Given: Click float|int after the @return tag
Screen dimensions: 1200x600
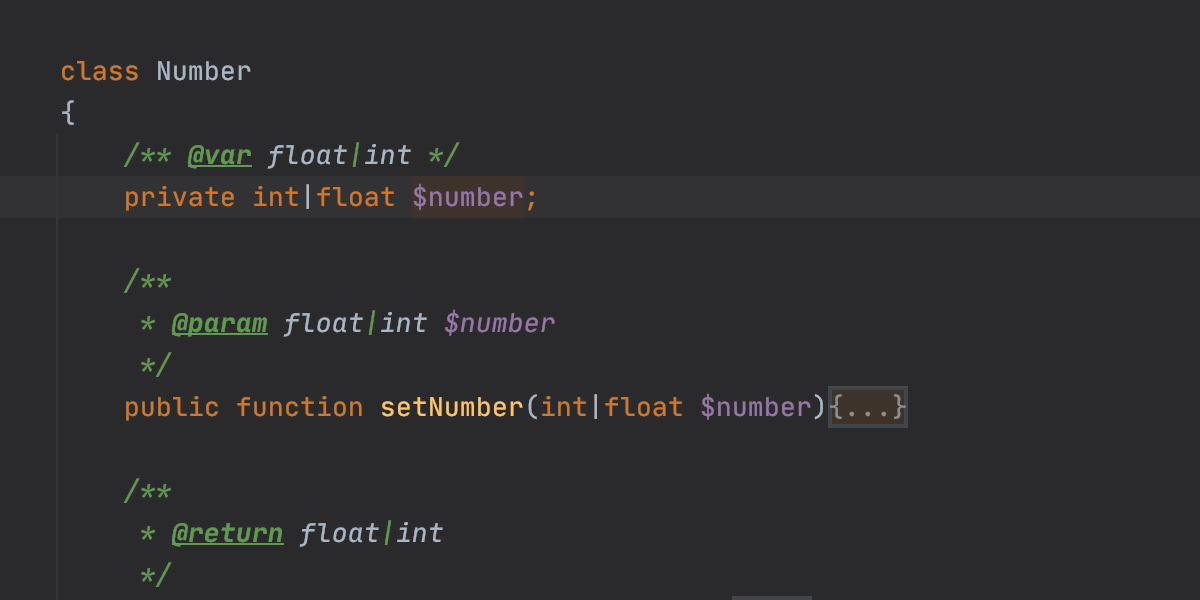Looking at the screenshot, I should [371, 533].
